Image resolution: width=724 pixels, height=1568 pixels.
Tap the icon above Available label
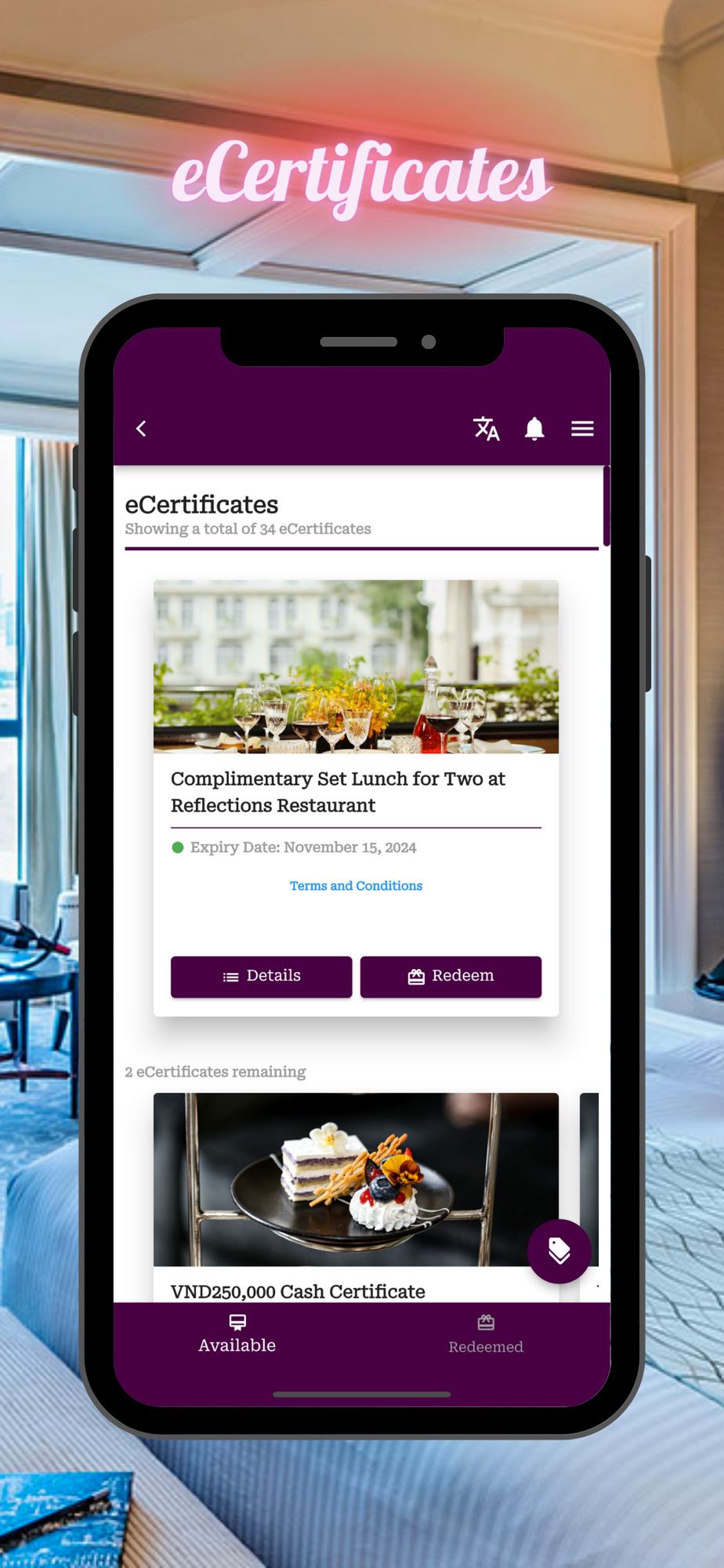tap(237, 1323)
